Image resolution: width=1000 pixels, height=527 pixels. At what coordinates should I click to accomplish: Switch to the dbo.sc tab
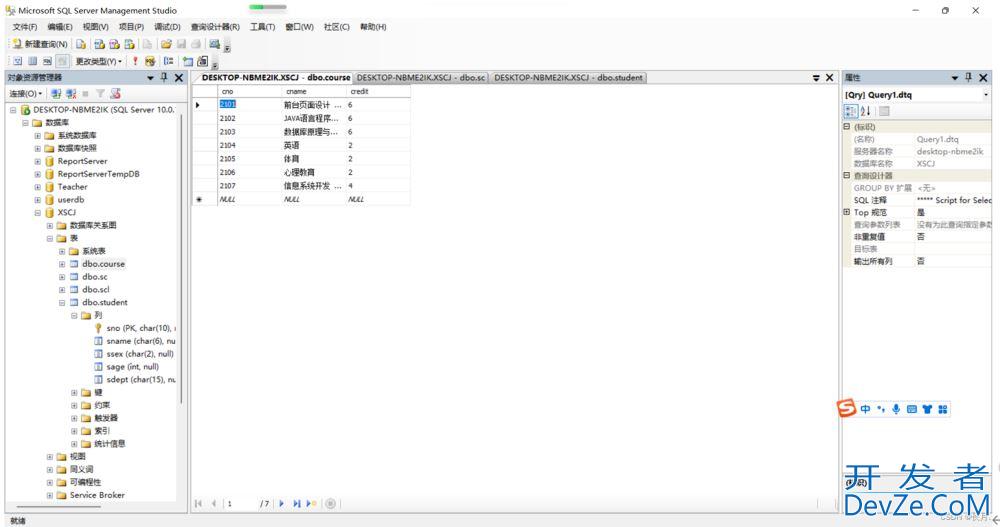point(421,77)
